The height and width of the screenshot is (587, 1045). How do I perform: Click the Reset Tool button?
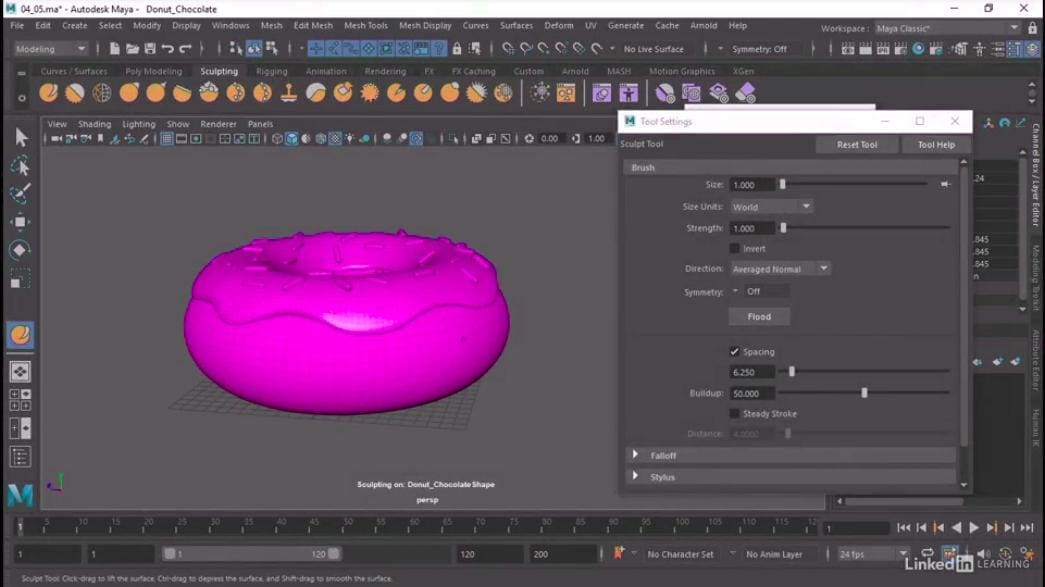coord(857,144)
